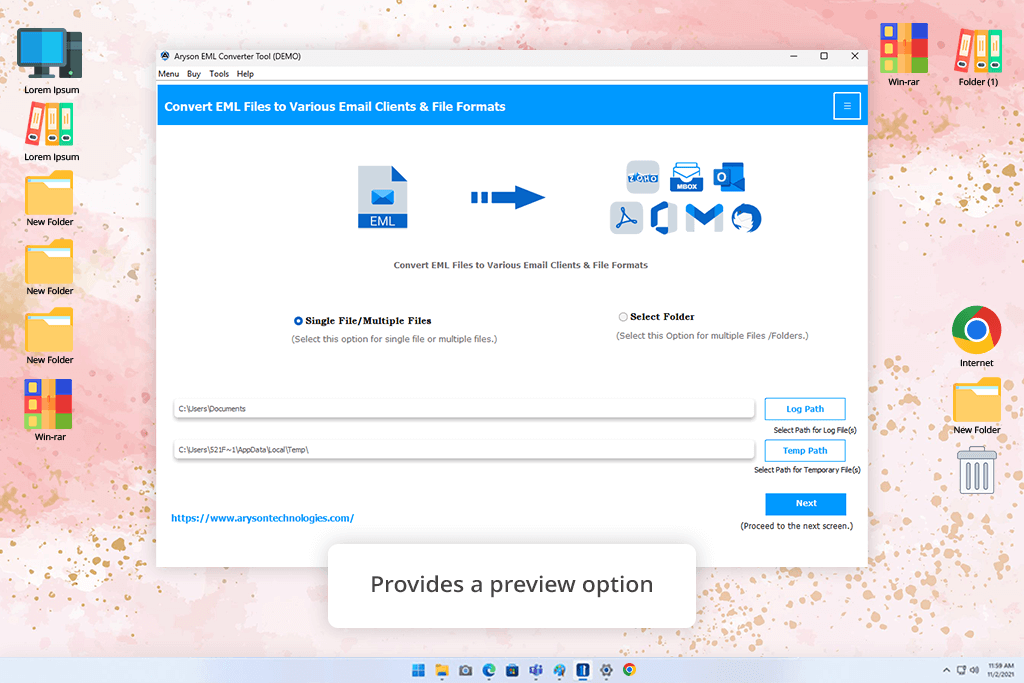Viewport: 1024px width, 683px height.
Task: Launch Chrome from the taskbar
Action: (630, 670)
